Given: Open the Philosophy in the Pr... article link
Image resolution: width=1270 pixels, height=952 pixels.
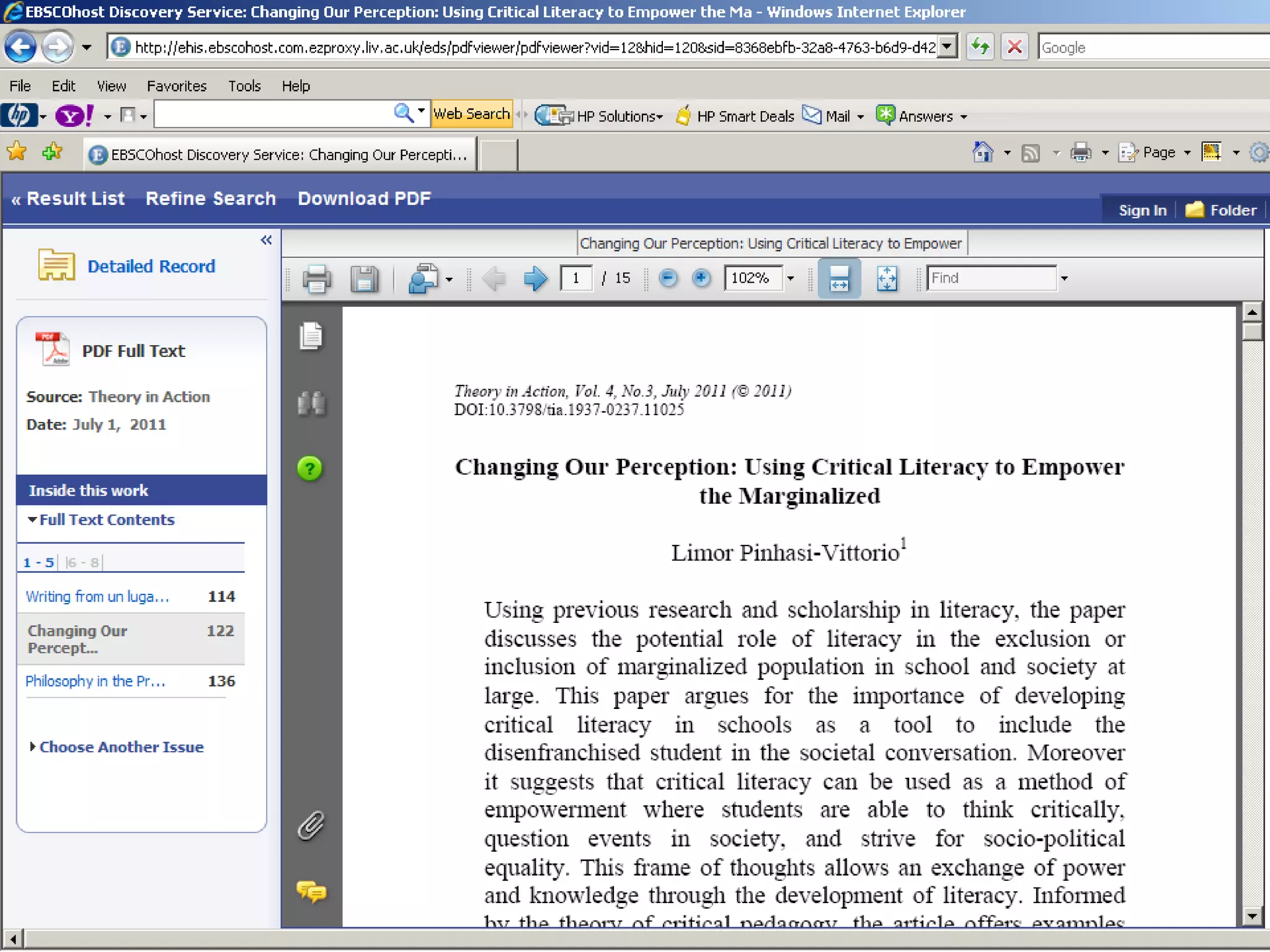Looking at the screenshot, I should coord(95,681).
